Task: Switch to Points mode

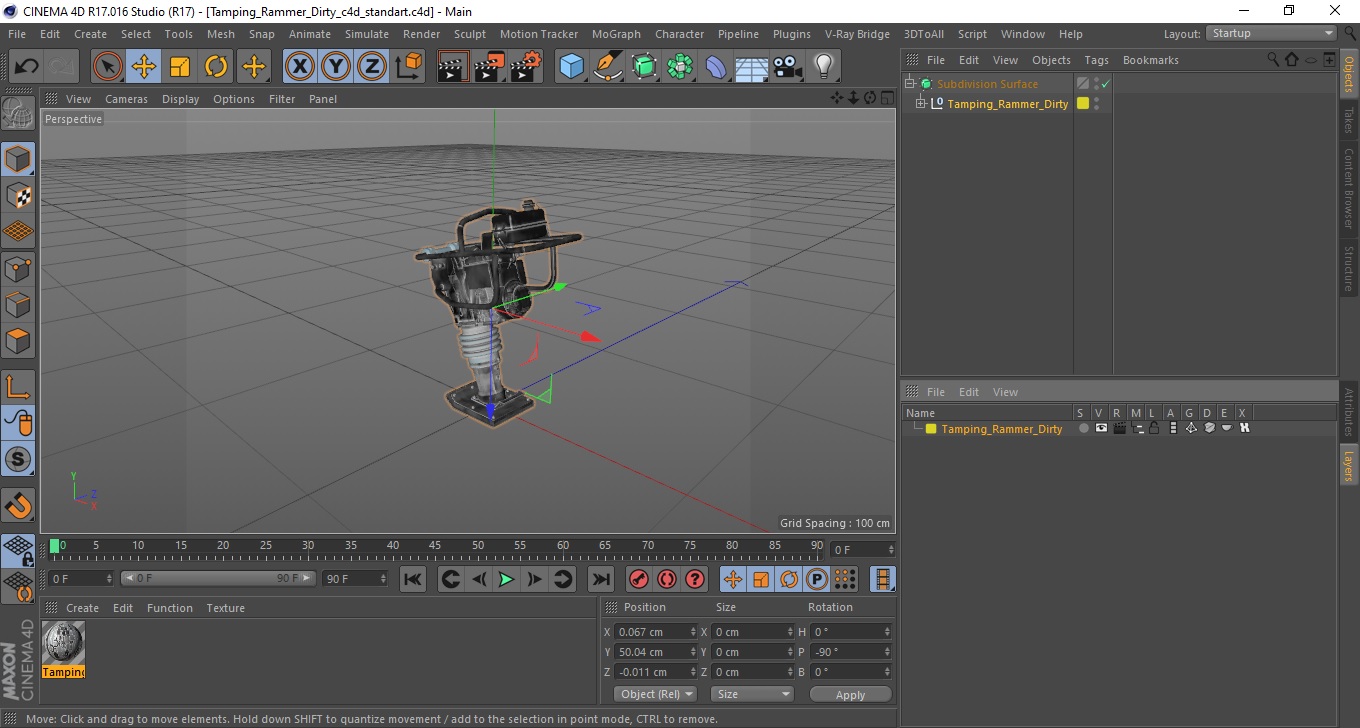Action: 18,268
